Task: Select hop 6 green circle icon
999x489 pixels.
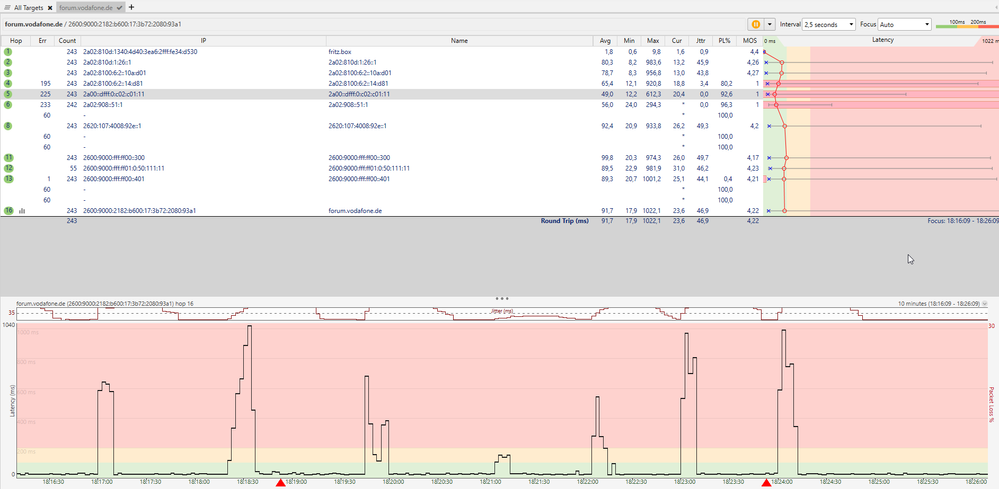Action: 8,104
